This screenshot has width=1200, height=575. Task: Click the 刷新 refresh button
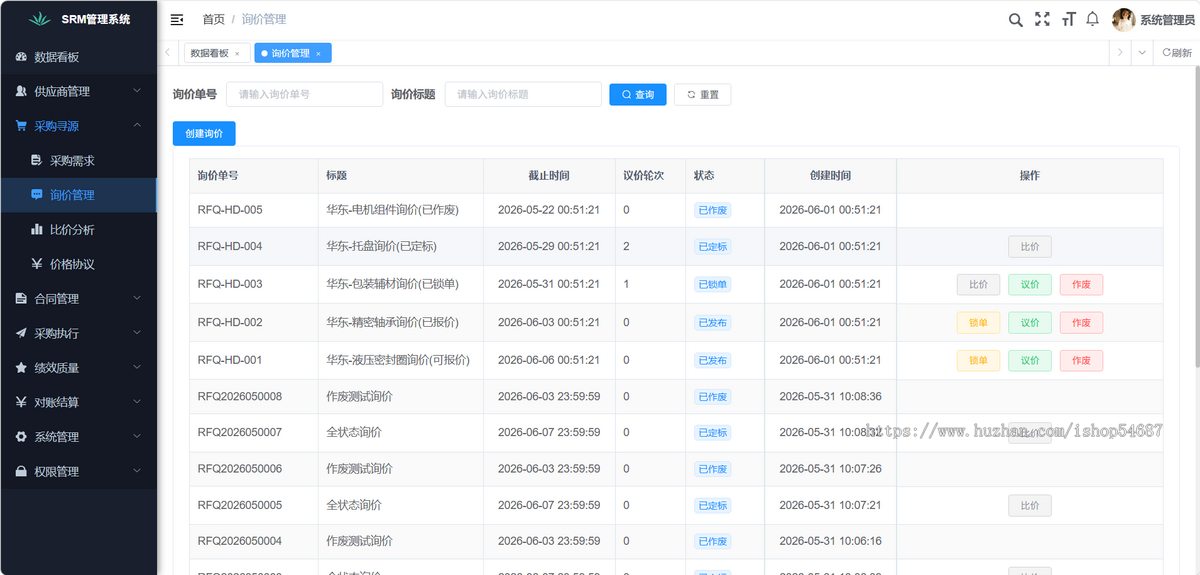pos(1177,53)
